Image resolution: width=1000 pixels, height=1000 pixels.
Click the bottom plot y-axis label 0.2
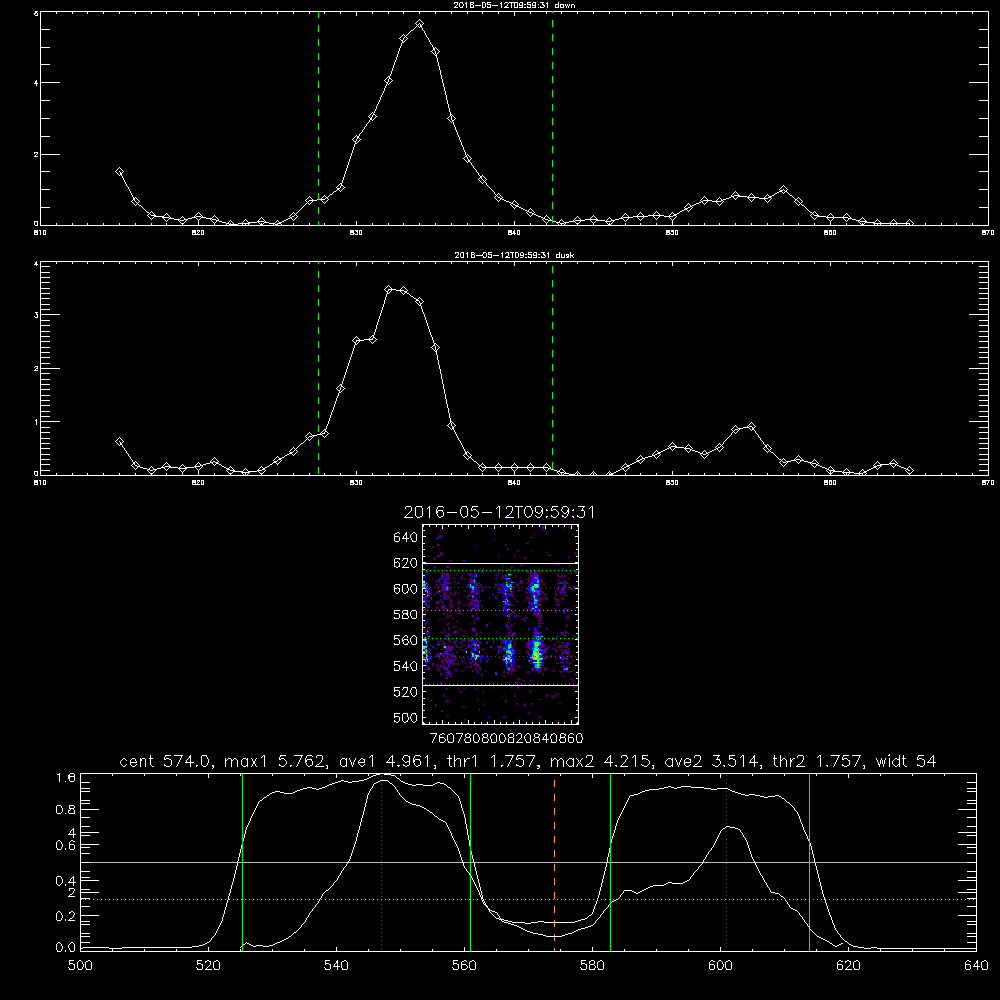click(x=66, y=916)
